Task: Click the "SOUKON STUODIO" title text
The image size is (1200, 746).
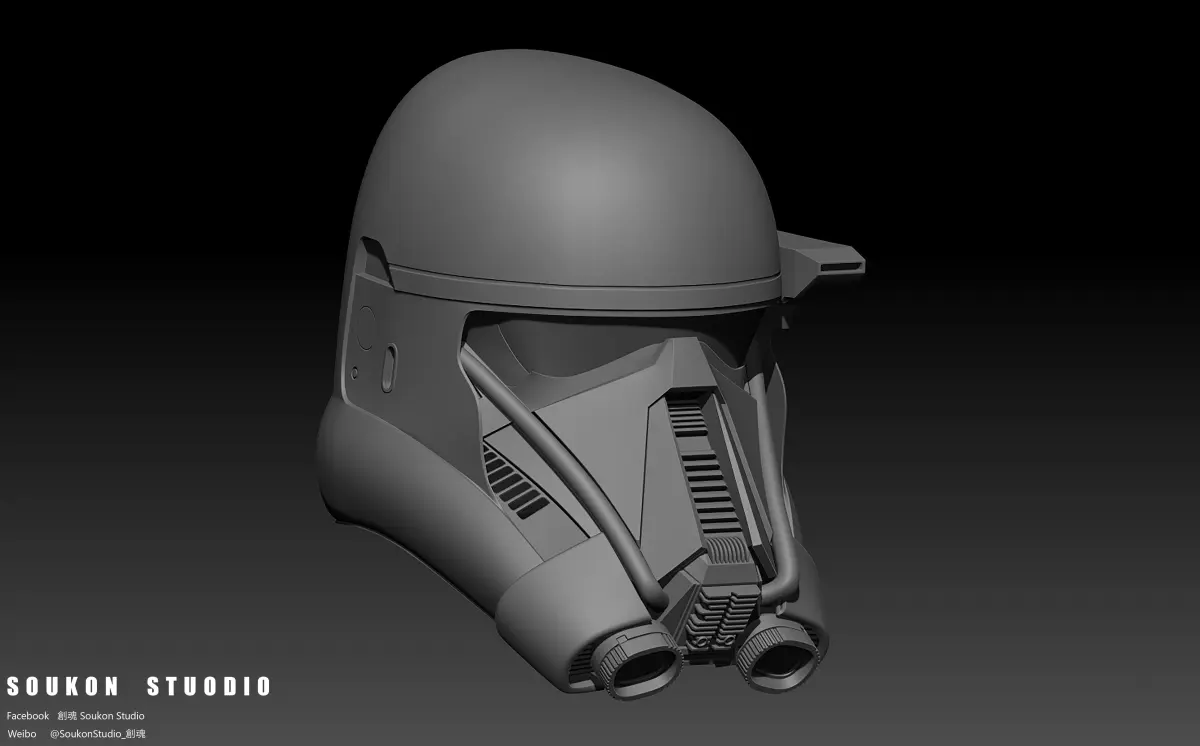Action: [139, 687]
